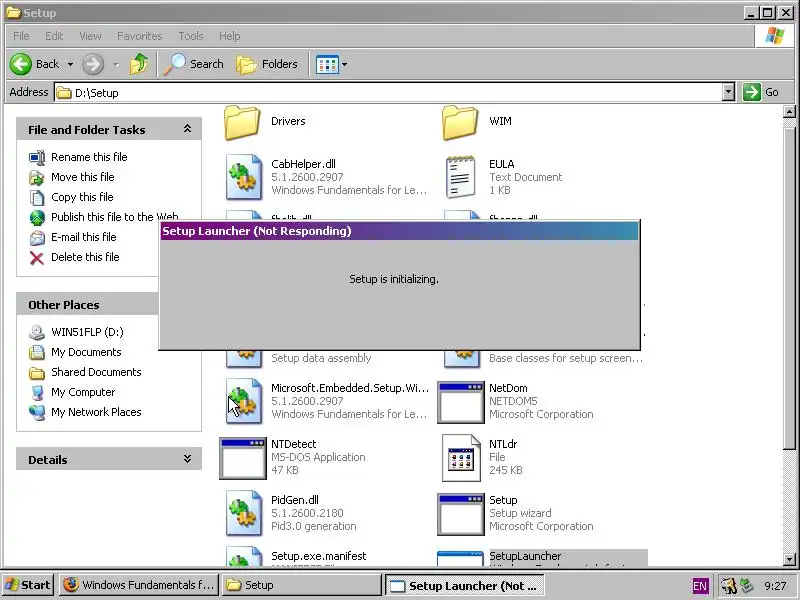Select the EULA text document icon
This screenshot has height=600, width=800.
tap(460, 177)
